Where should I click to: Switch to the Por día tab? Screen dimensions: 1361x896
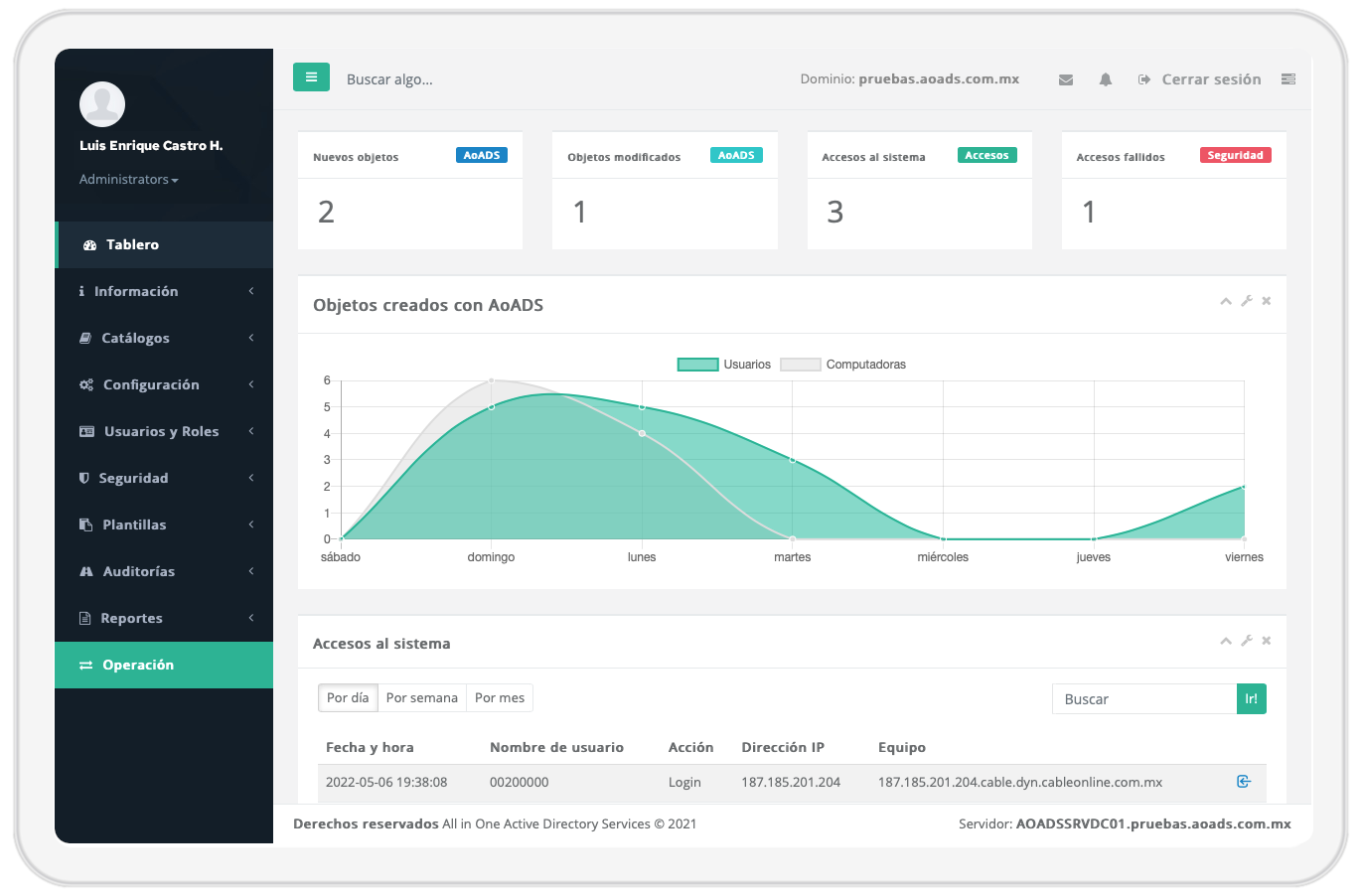pyautogui.click(x=348, y=698)
